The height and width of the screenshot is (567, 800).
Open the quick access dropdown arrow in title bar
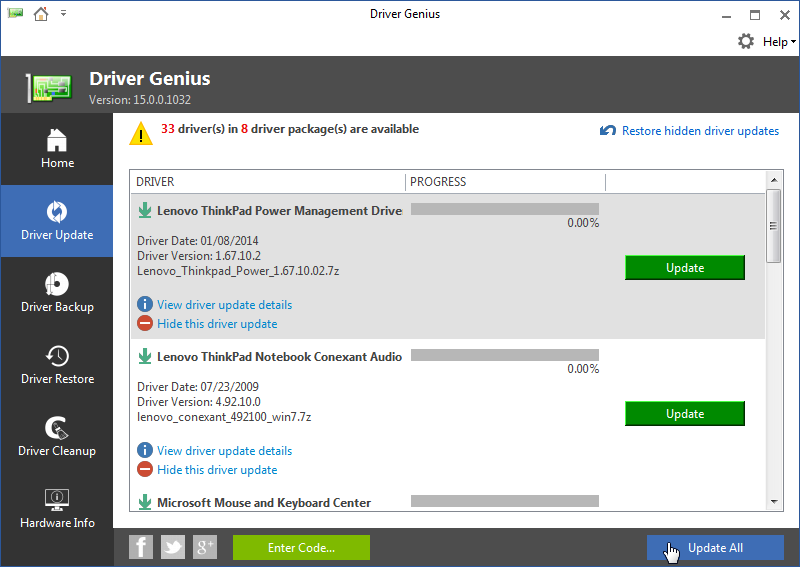click(x=64, y=14)
